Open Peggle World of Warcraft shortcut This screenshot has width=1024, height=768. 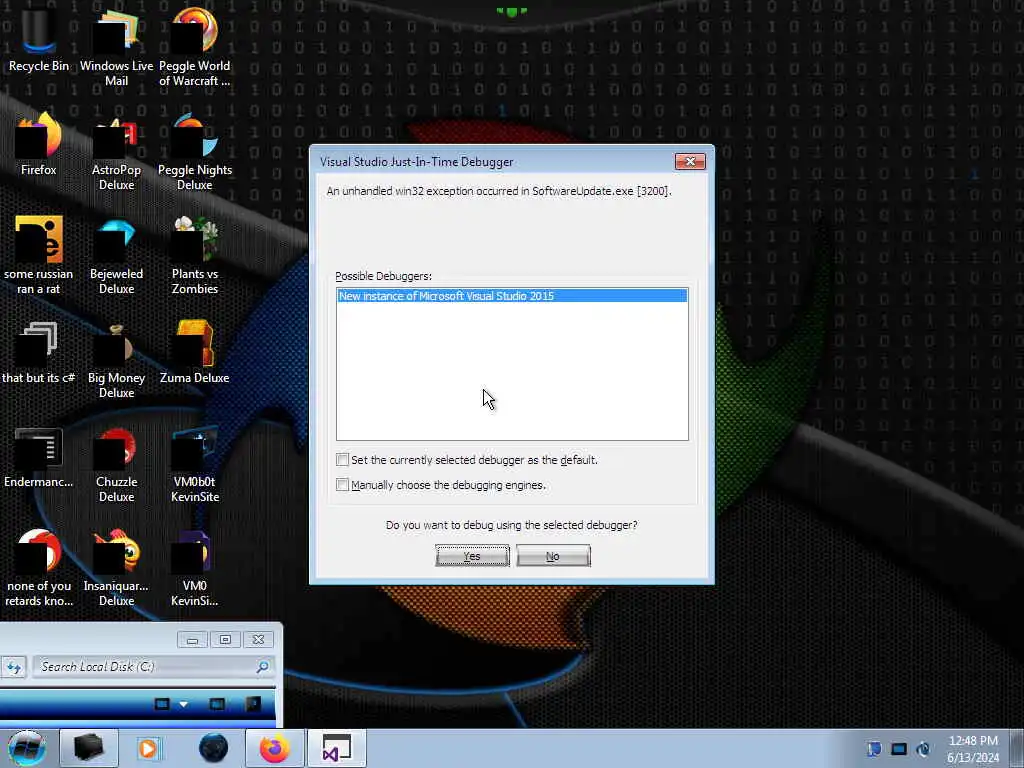195,46
